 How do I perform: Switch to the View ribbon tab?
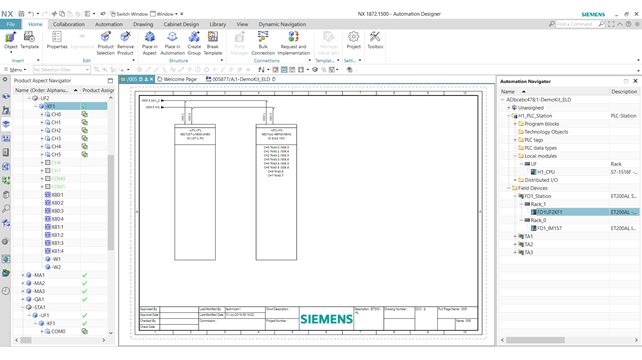242,24
